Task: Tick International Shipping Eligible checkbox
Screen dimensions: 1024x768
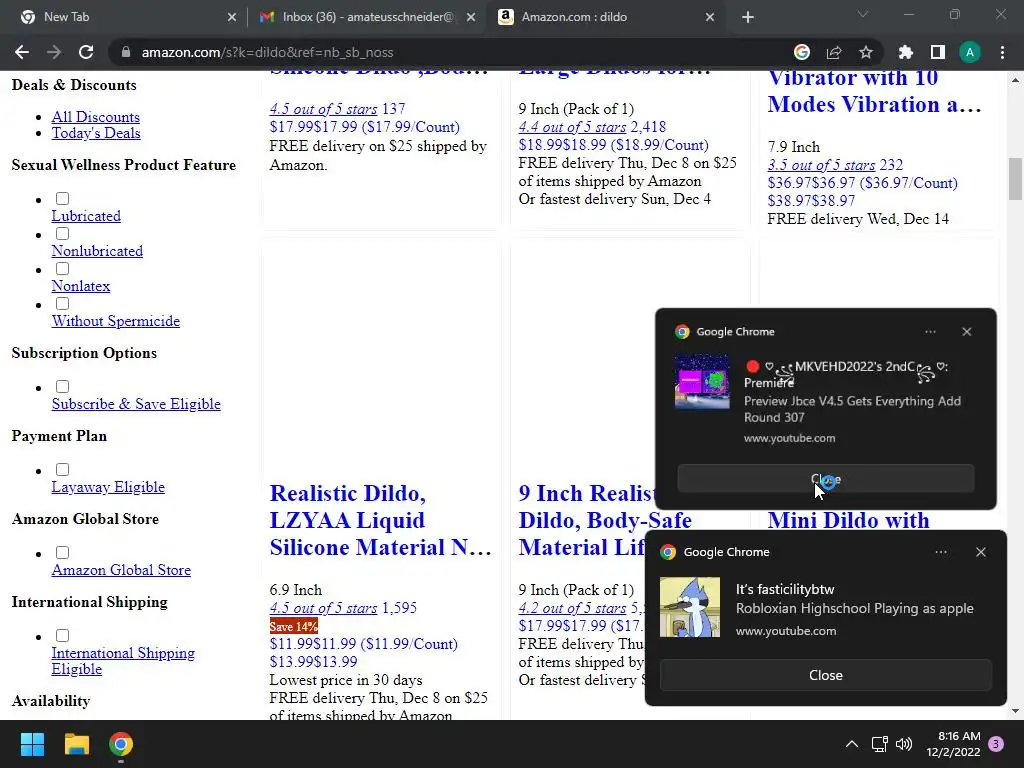Action: [x=63, y=635]
